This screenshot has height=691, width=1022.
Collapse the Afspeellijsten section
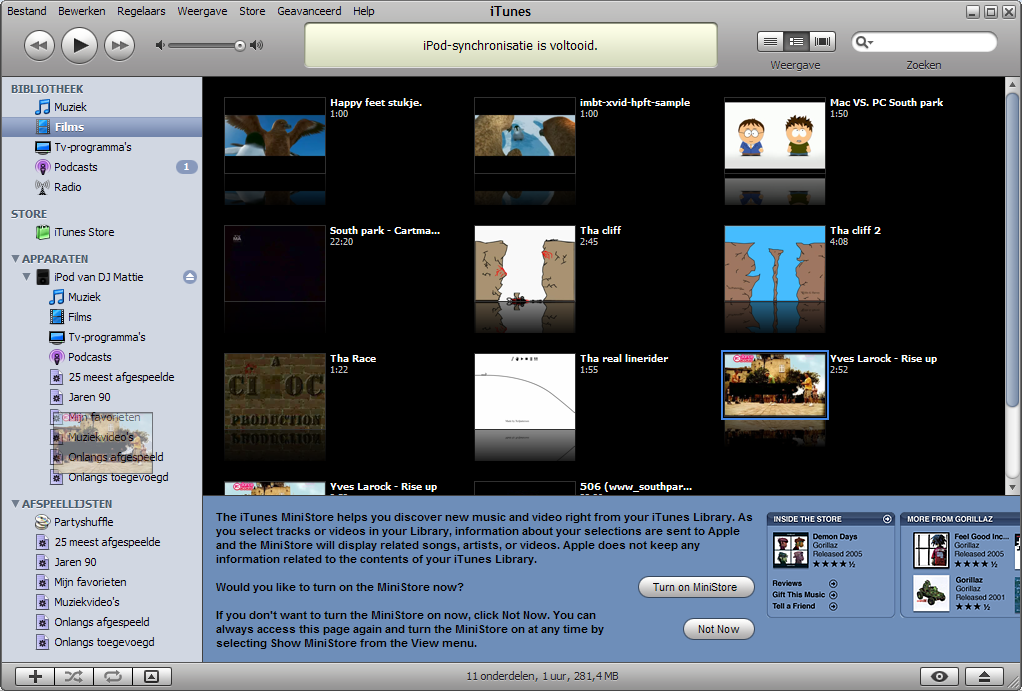pyautogui.click(x=16, y=504)
